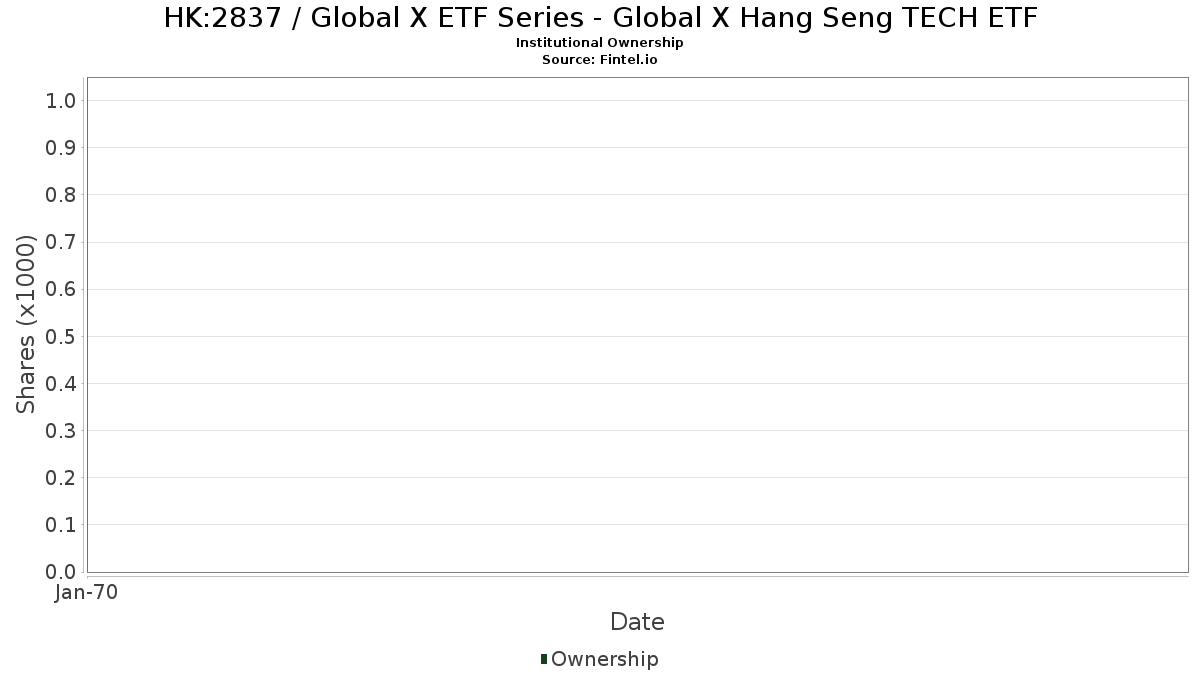1200x675 pixels.
Task: Click the 0.7 y-axis tick label
Action: (61, 242)
